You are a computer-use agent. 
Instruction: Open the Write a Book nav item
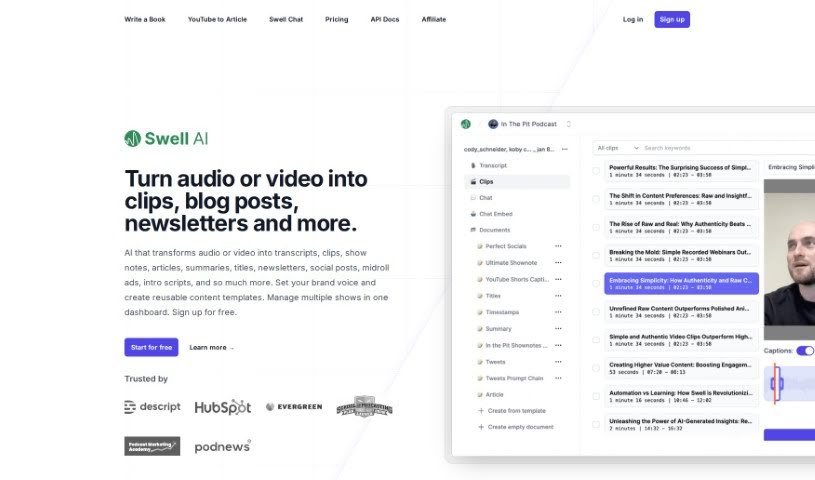tap(144, 19)
